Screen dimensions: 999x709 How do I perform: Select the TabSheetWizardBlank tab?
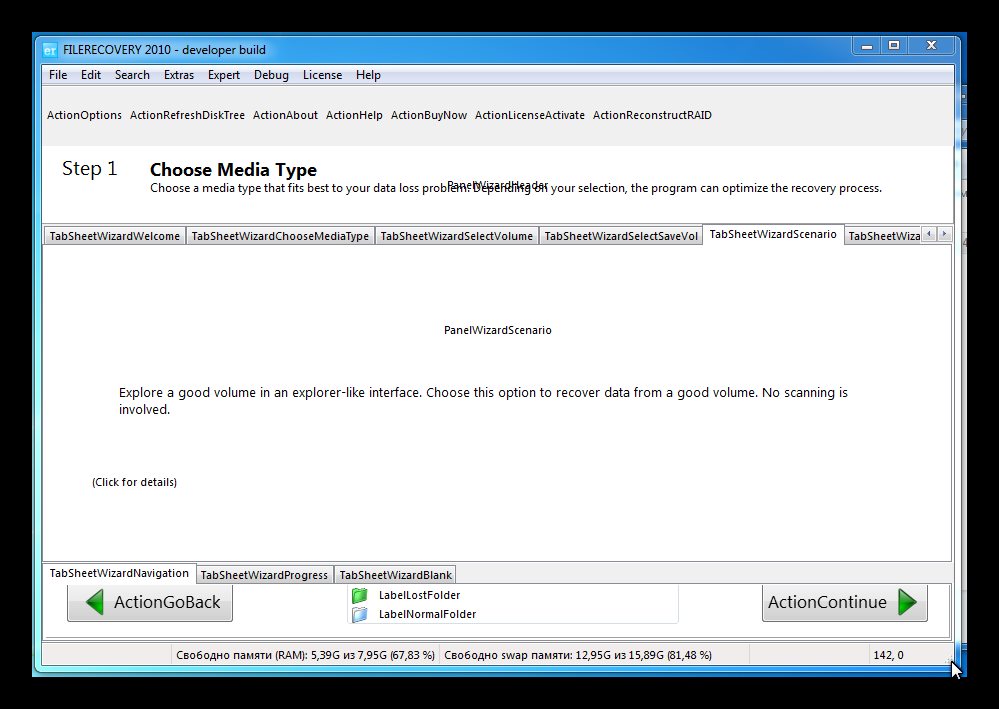tap(395, 575)
